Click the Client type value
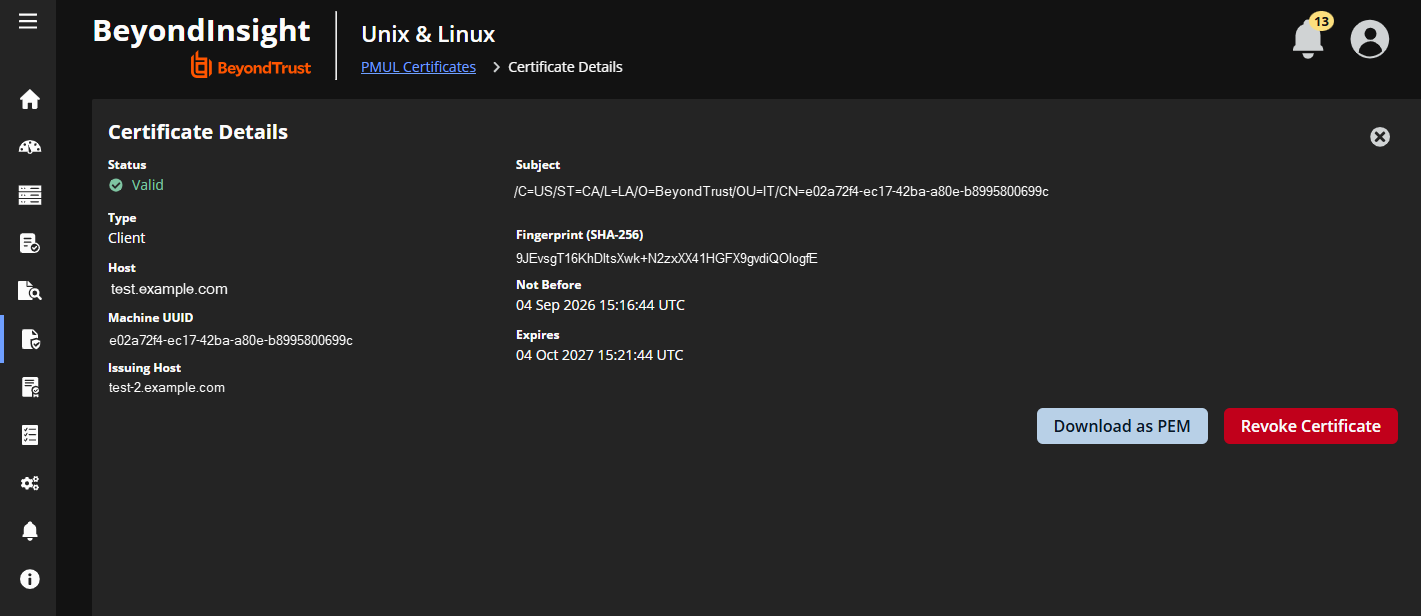The width and height of the screenshot is (1421, 616). [x=127, y=238]
